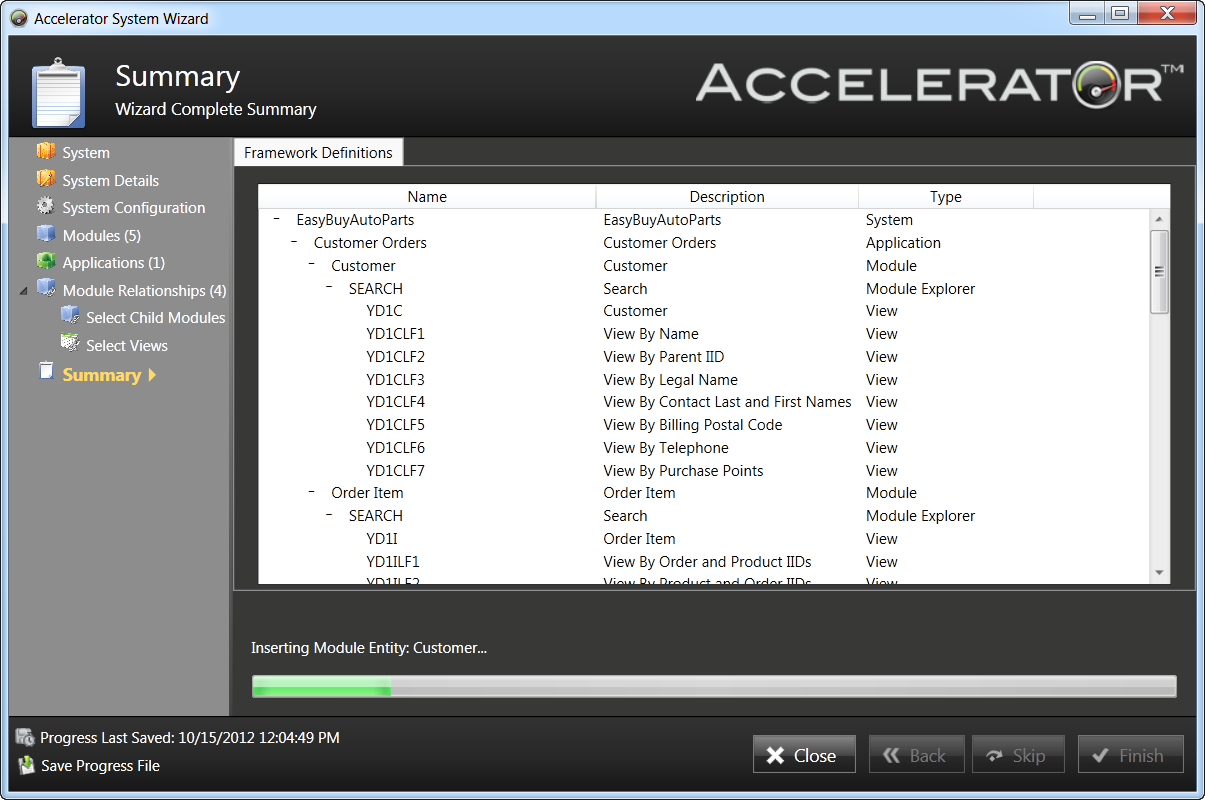Select the YD1CLF4 row
1205x800 pixels.
pos(705,402)
